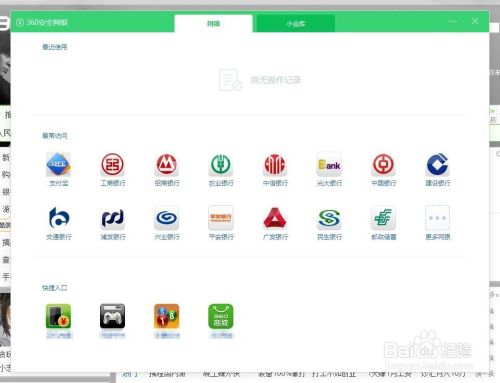The width and height of the screenshot is (500, 383).
Task: Click the 中国银行 text label
Action: (x=384, y=183)
